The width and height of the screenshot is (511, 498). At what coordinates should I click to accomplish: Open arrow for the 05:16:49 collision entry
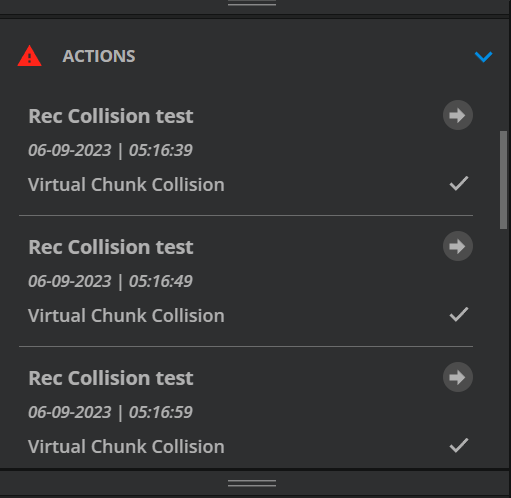point(458,246)
